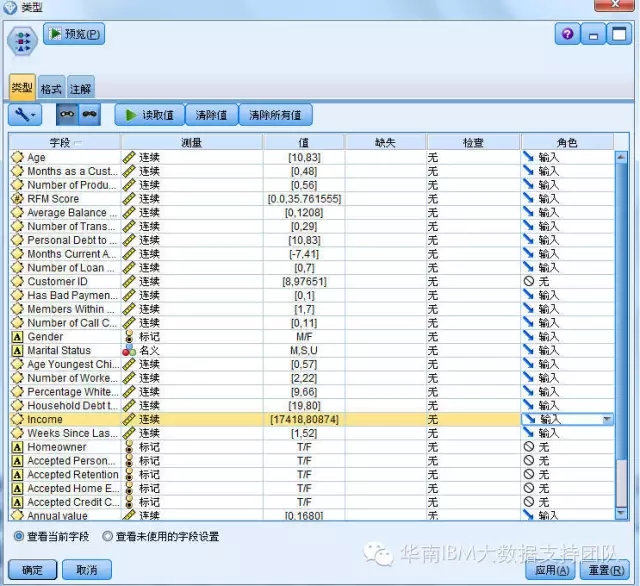Click the Income continuous ruler icon
The height and width of the screenshot is (586, 640).
click(x=129, y=419)
